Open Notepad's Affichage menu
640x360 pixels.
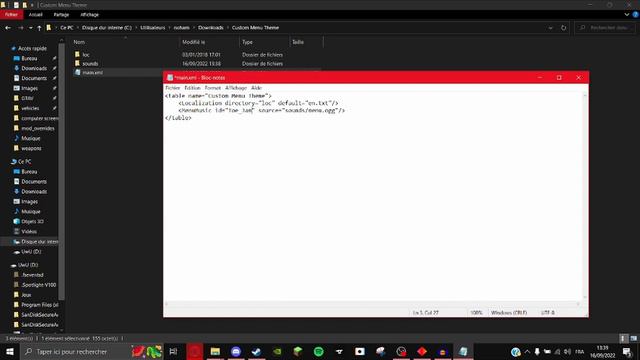point(236,88)
